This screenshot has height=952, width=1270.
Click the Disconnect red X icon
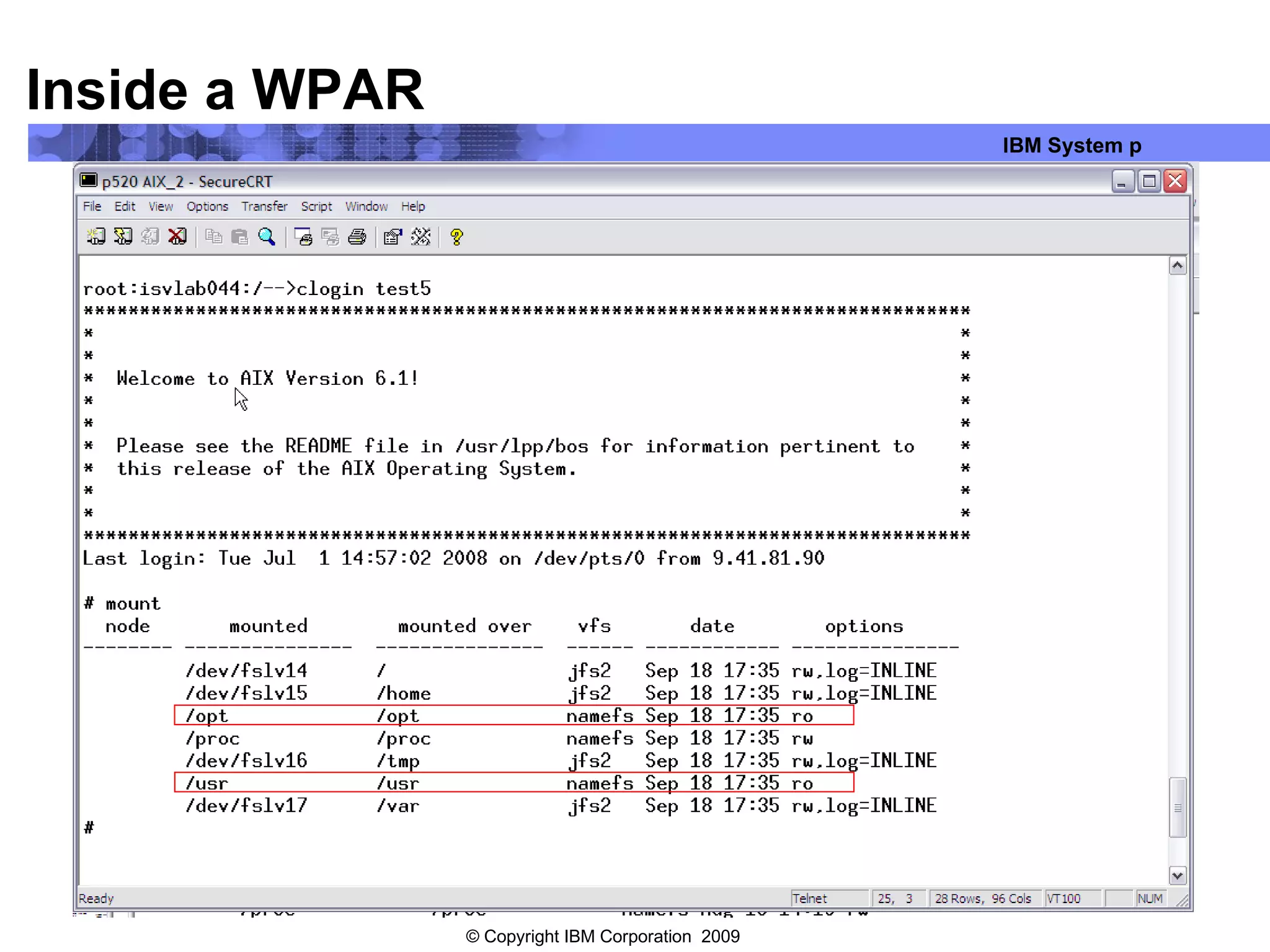click(177, 236)
